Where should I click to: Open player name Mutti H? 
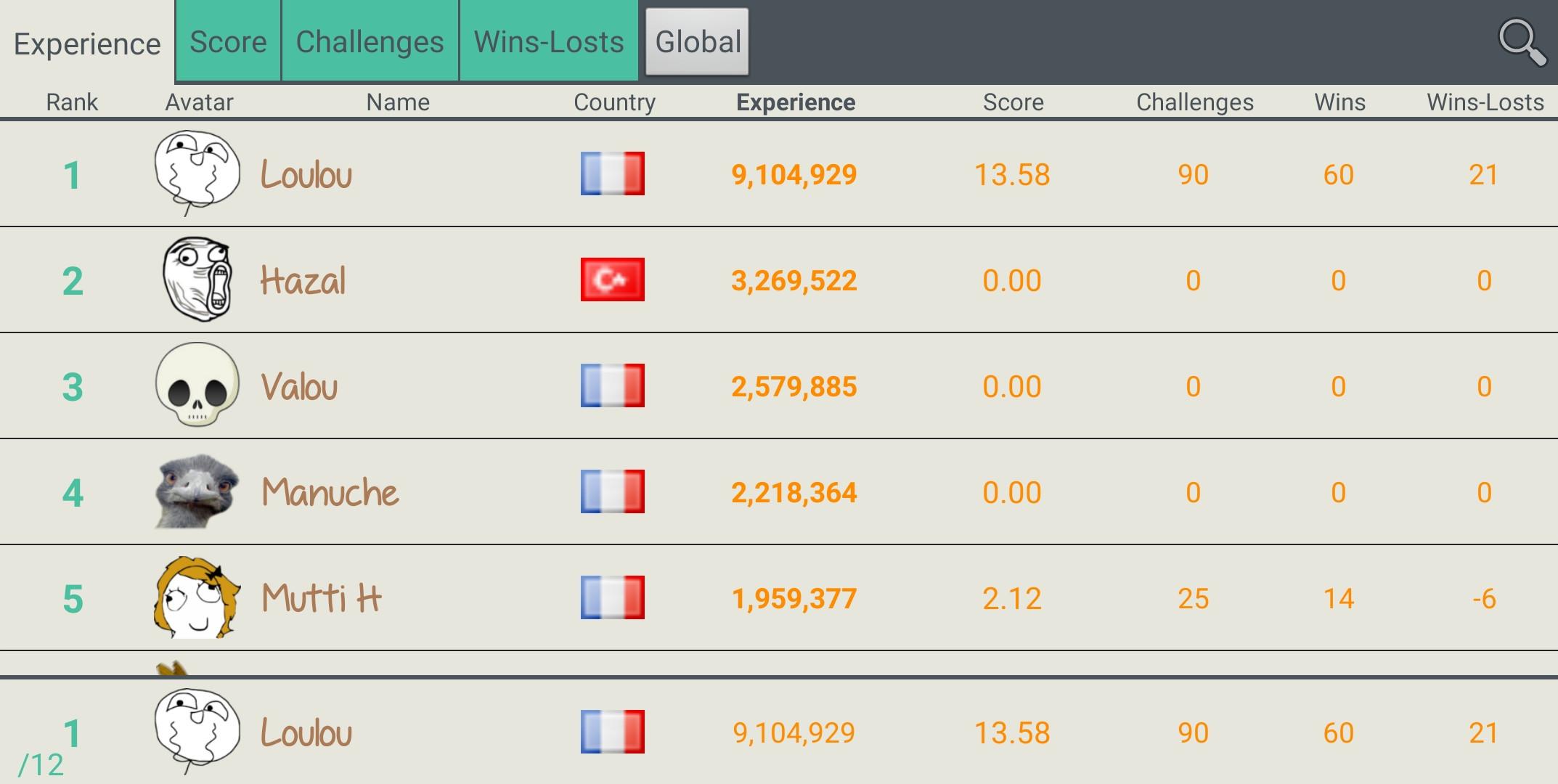[321, 598]
